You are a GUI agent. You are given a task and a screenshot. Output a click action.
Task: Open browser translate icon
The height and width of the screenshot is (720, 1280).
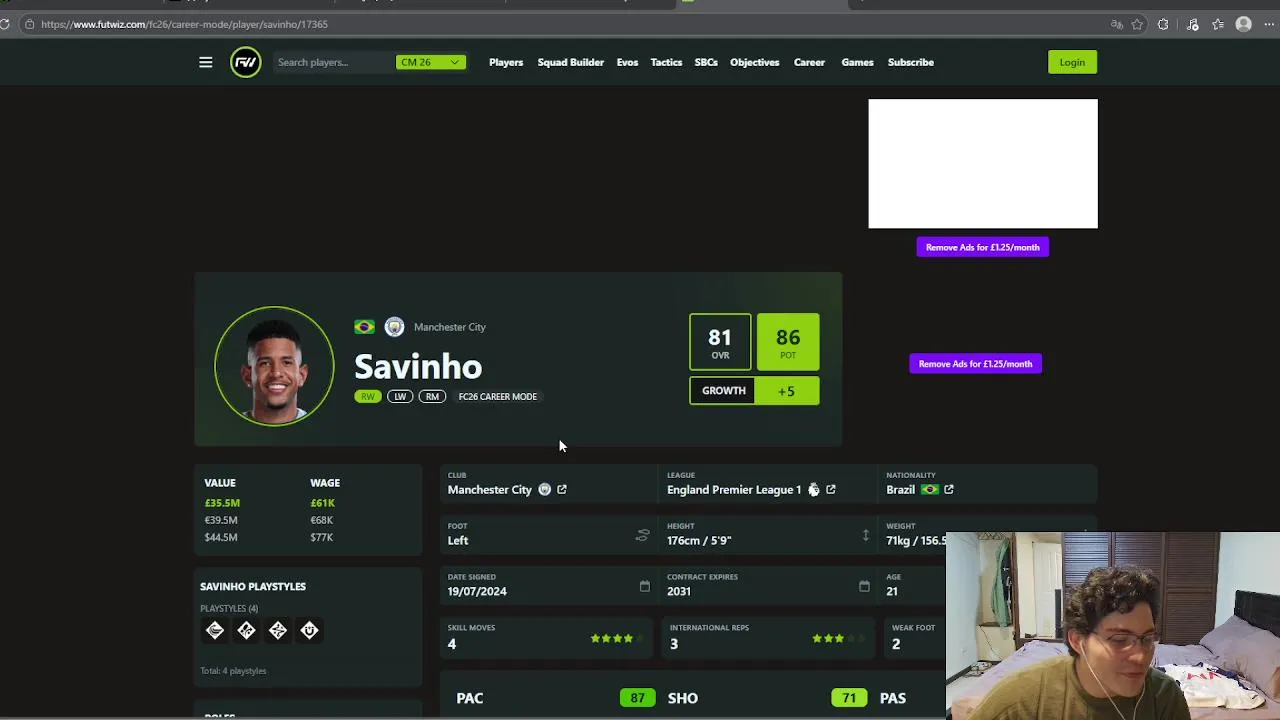(1116, 24)
